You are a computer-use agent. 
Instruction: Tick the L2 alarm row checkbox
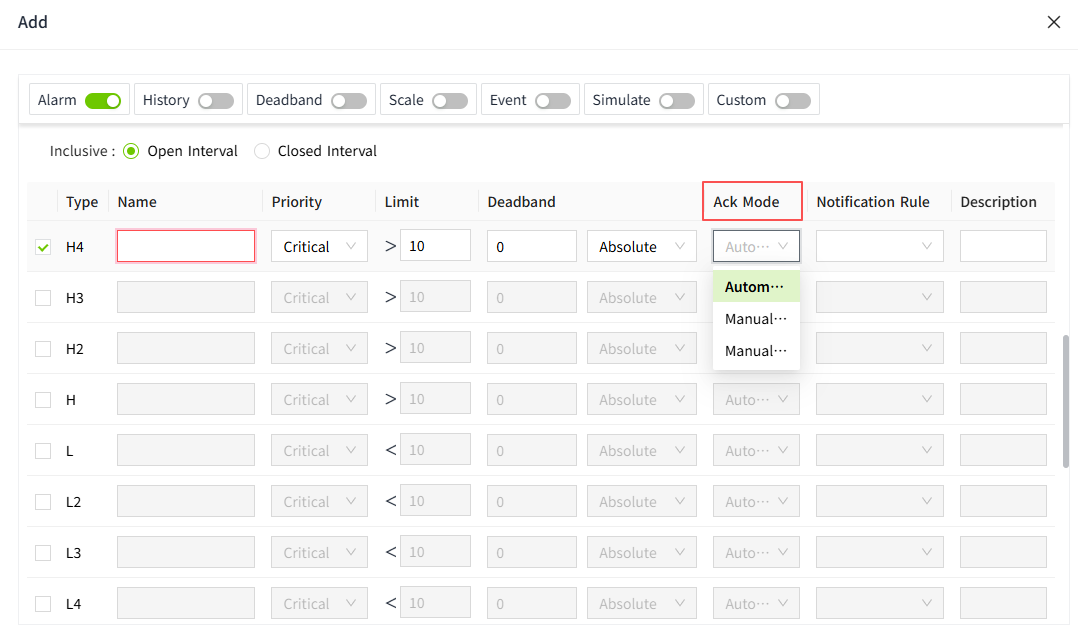pyautogui.click(x=43, y=502)
